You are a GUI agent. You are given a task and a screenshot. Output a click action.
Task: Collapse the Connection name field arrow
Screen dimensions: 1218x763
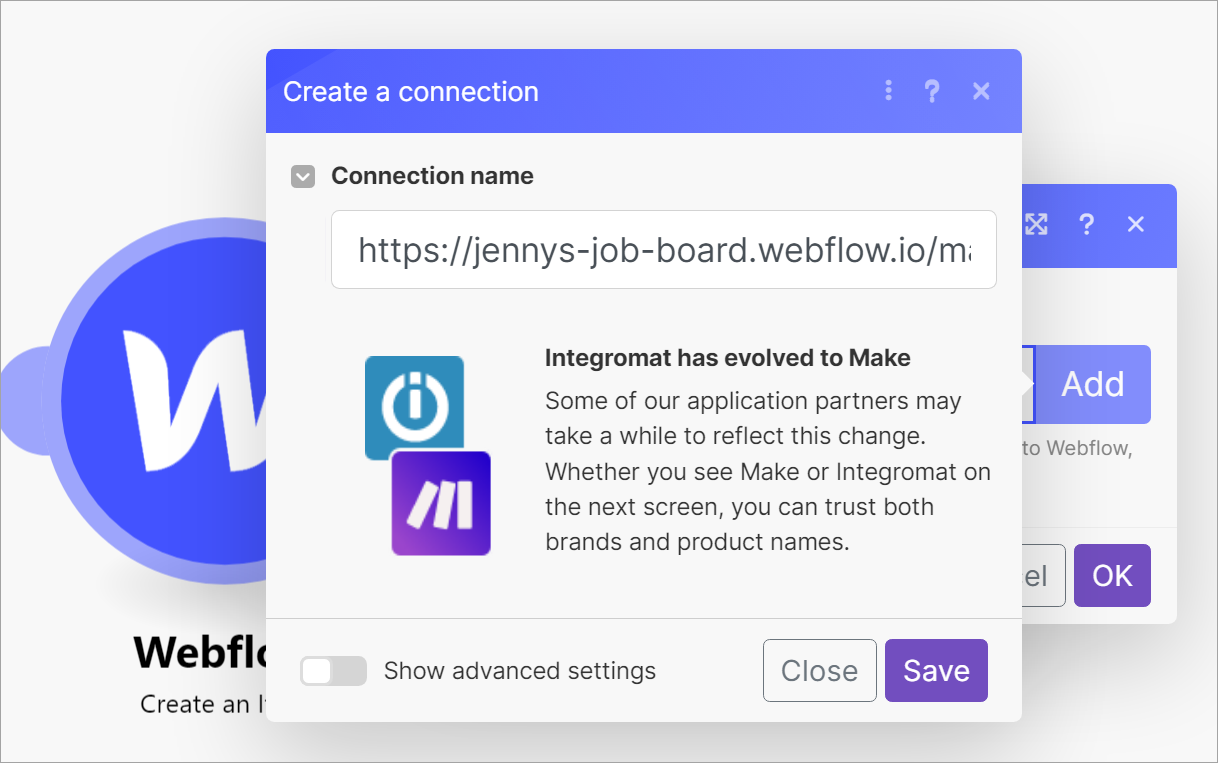click(x=303, y=177)
